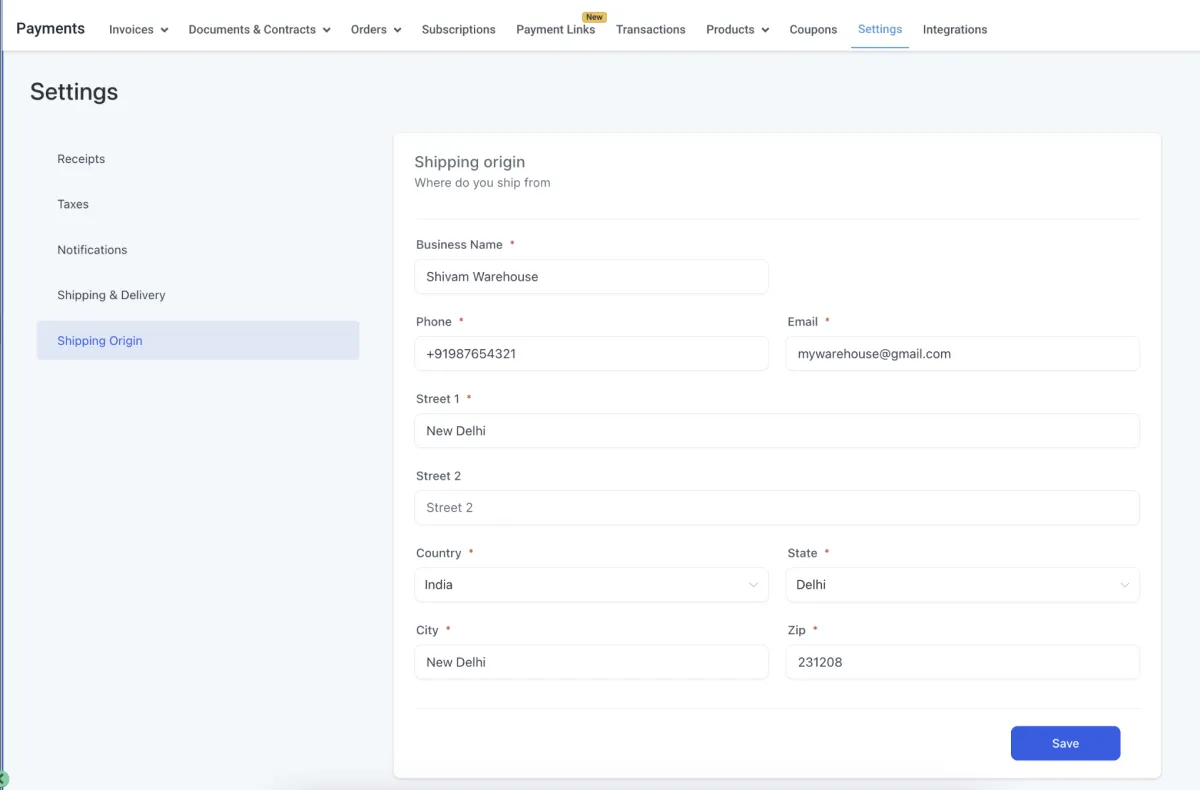Go to Subscriptions tab
1200x790 pixels.
tap(458, 30)
